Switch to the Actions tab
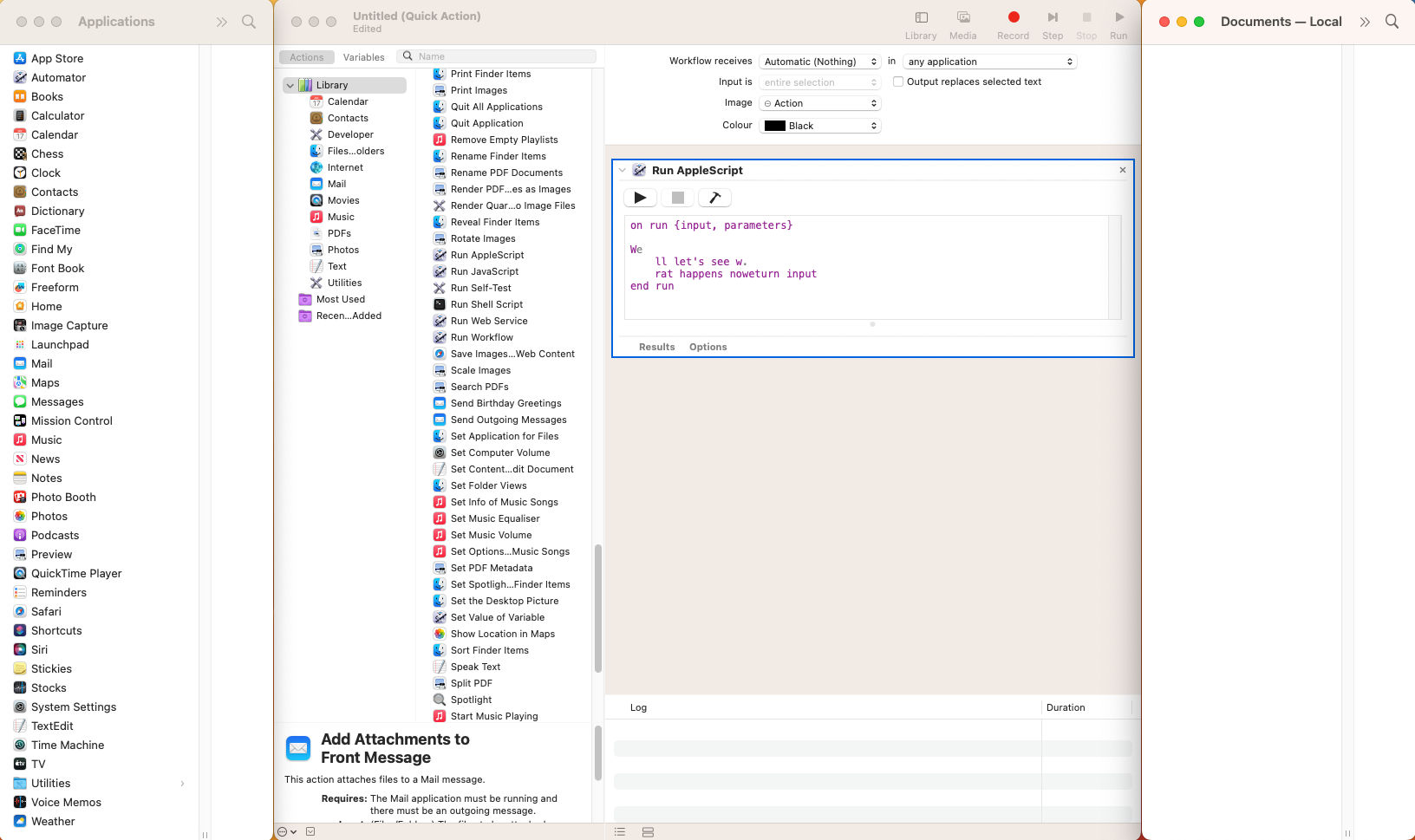1415x840 pixels. (x=307, y=57)
